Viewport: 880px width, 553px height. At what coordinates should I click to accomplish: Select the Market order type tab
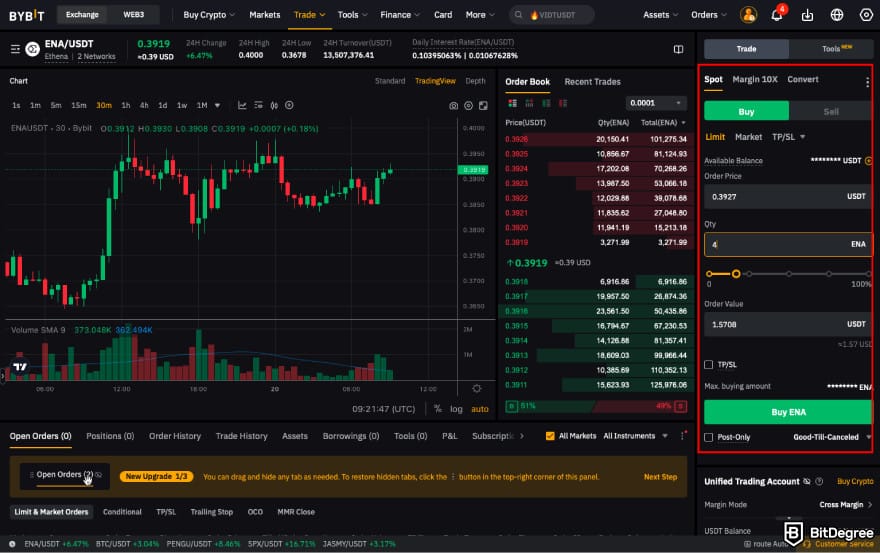coord(748,137)
